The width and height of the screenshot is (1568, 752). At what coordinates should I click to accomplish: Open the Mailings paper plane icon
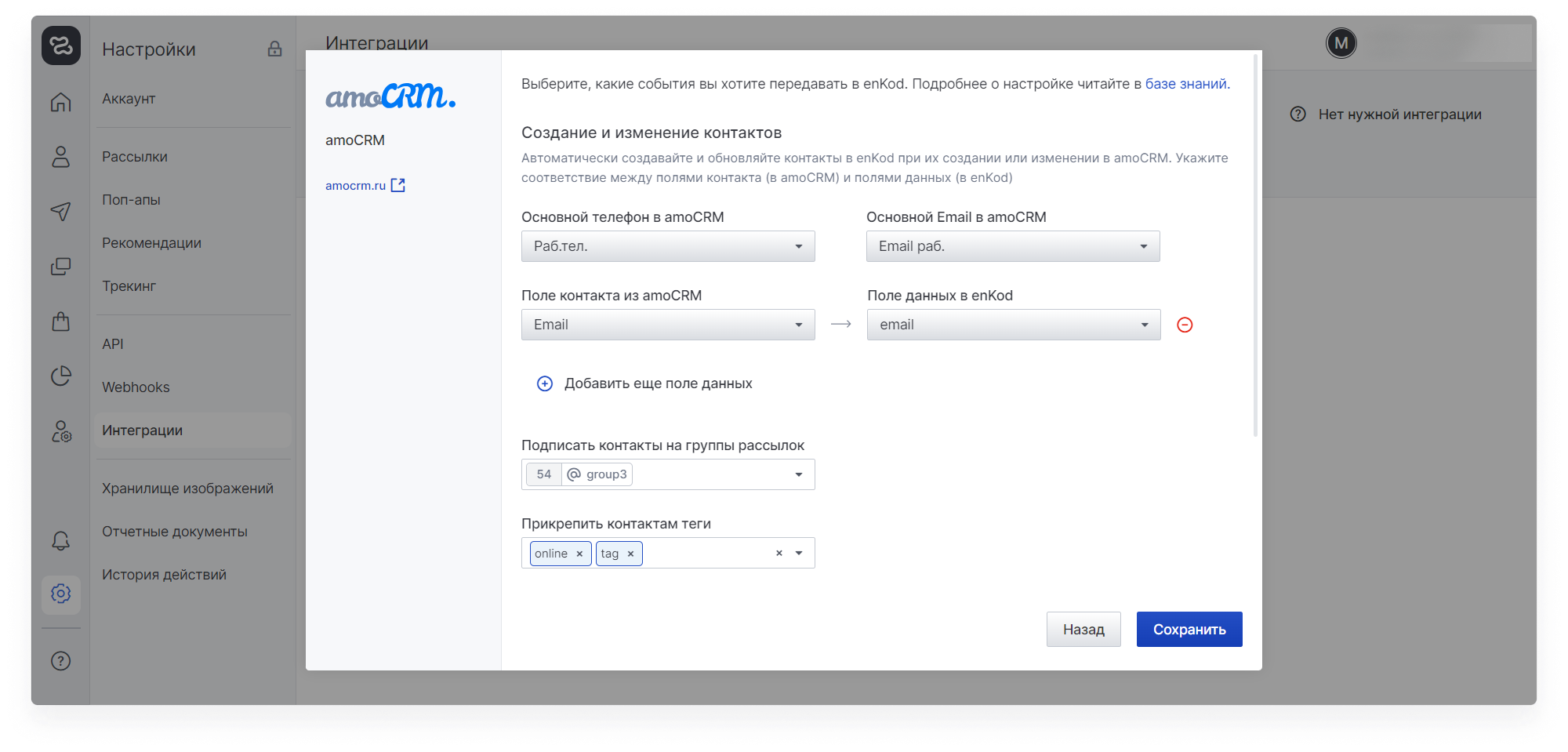pos(61,212)
